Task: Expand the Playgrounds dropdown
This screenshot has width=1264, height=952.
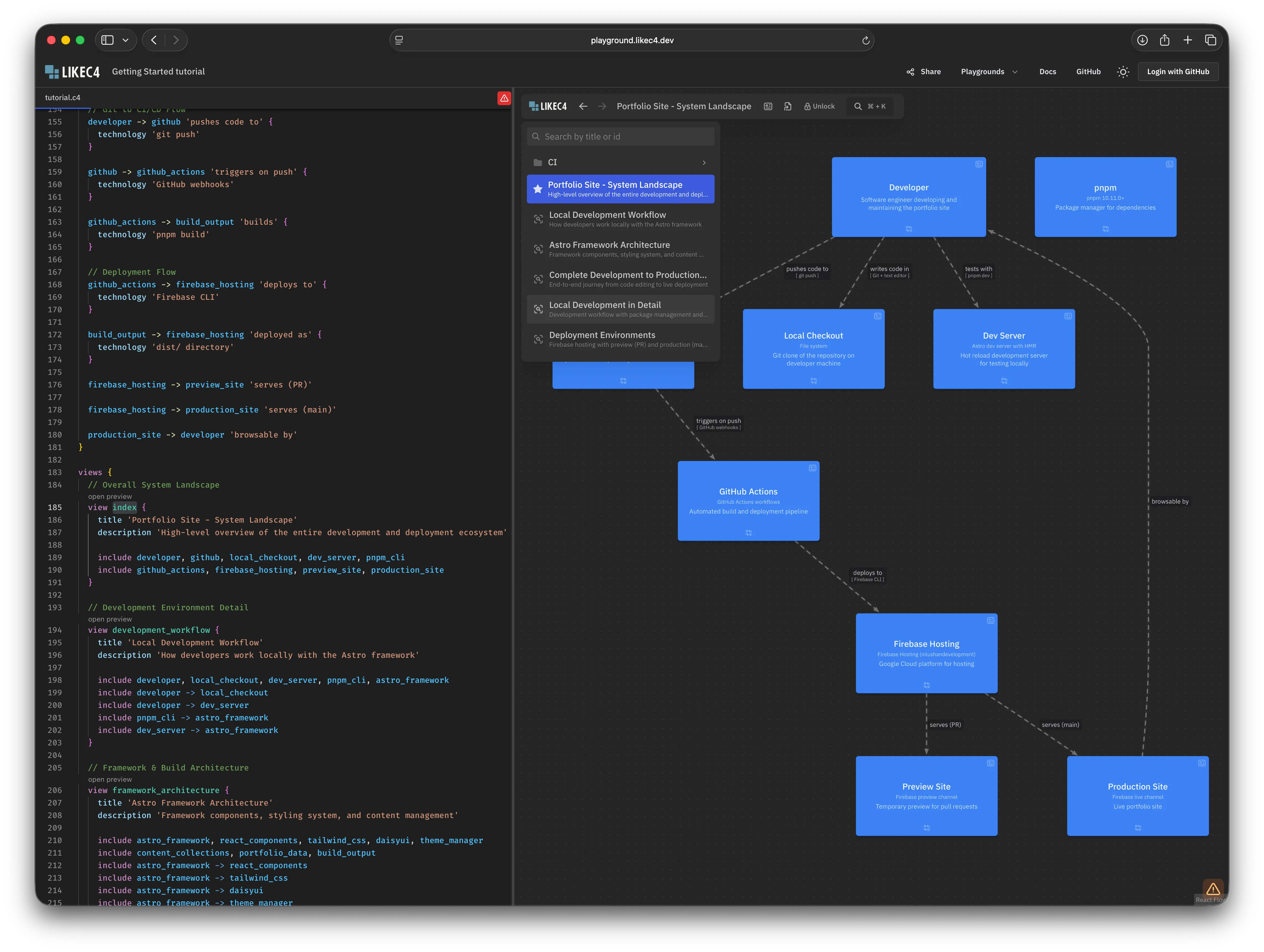Action: click(x=989, y=71)
